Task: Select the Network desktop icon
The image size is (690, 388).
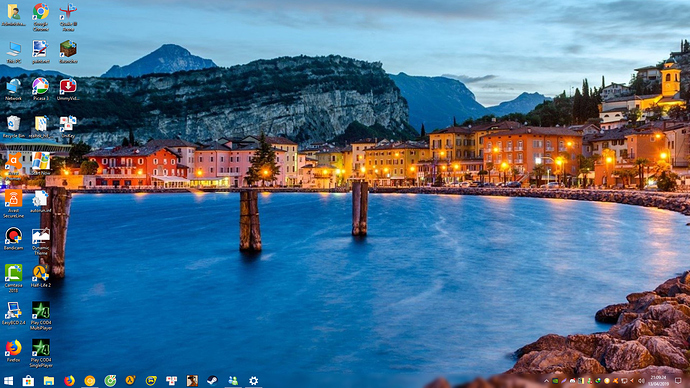Action: [13, 89]
